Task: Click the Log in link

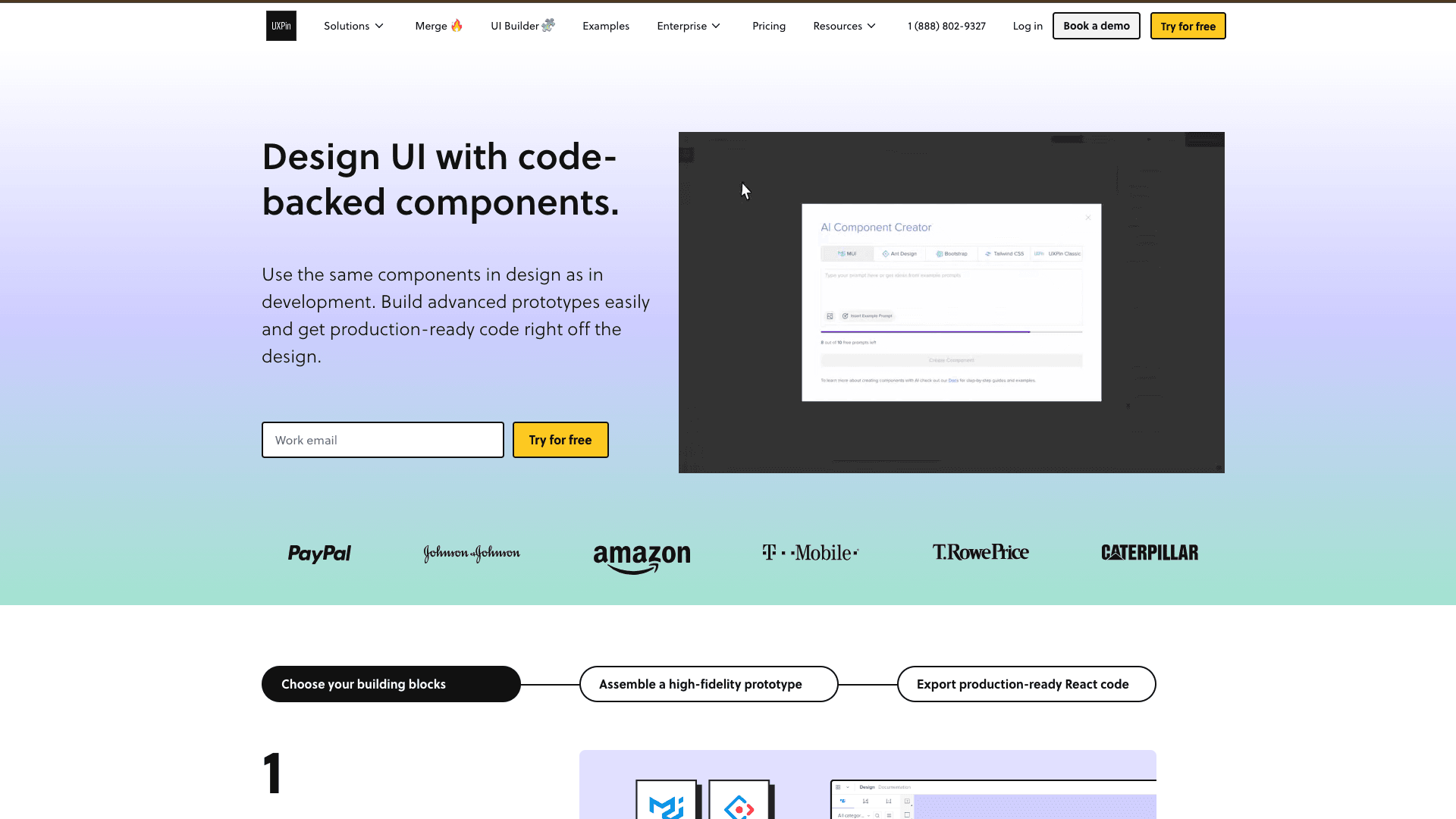Action: click(1028, 26)
